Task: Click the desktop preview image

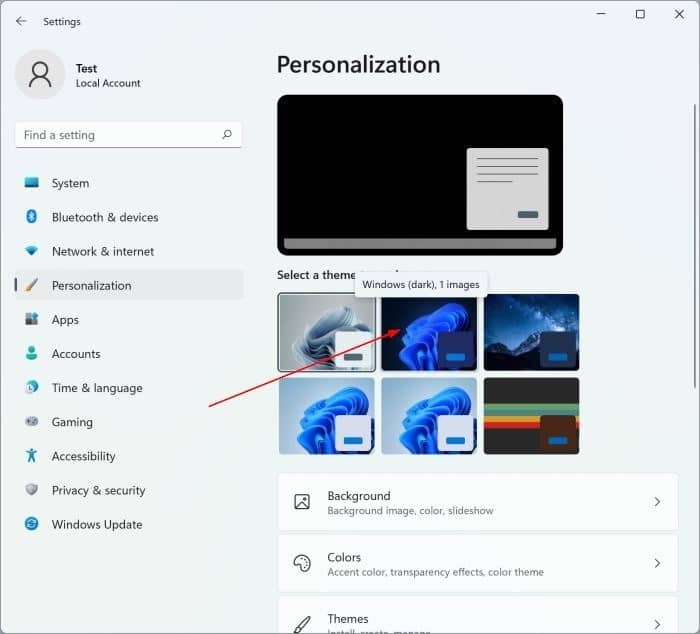Action: [420, 175]
